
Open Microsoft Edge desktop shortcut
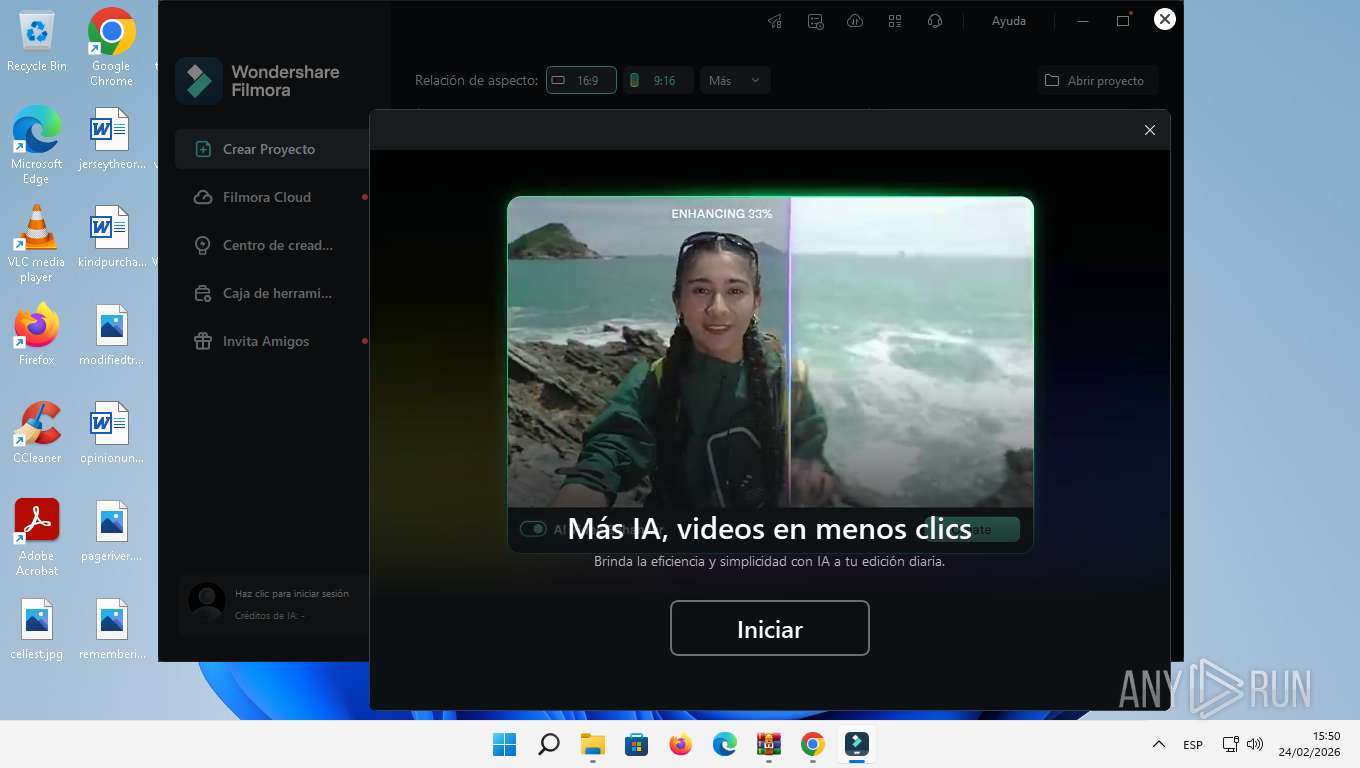tap(37, 145)
